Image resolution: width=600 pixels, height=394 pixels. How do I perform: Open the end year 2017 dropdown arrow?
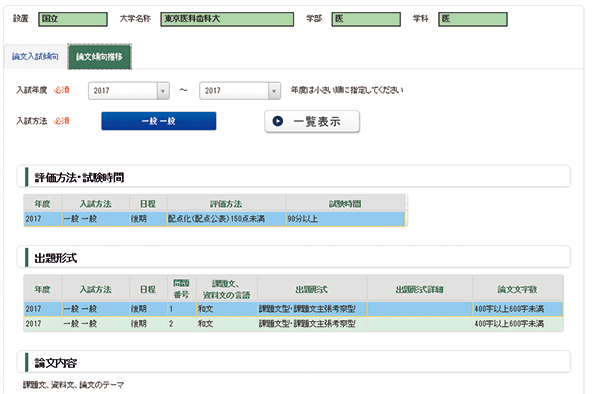[x=274, y=91]
